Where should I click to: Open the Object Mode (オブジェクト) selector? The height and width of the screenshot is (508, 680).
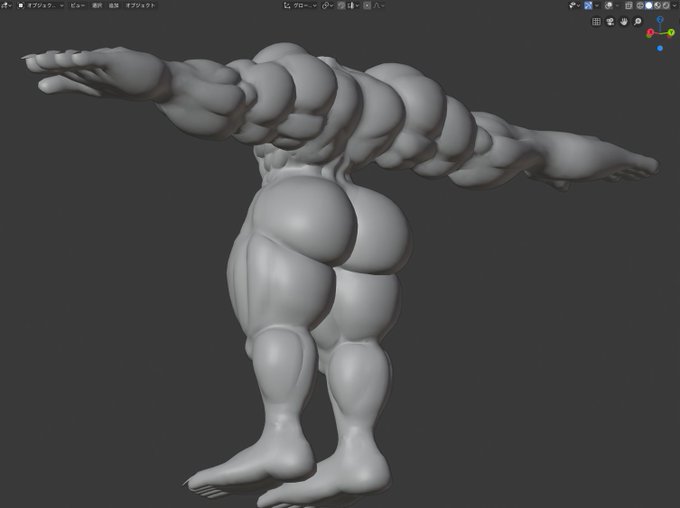pos(40,5)
